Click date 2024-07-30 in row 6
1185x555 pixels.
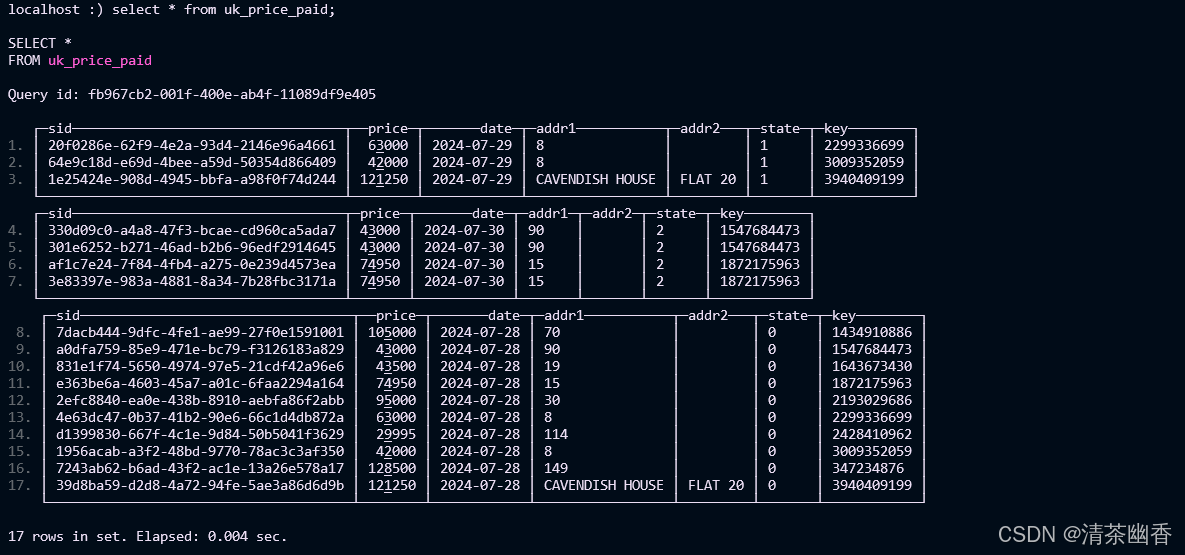[464, 264]
